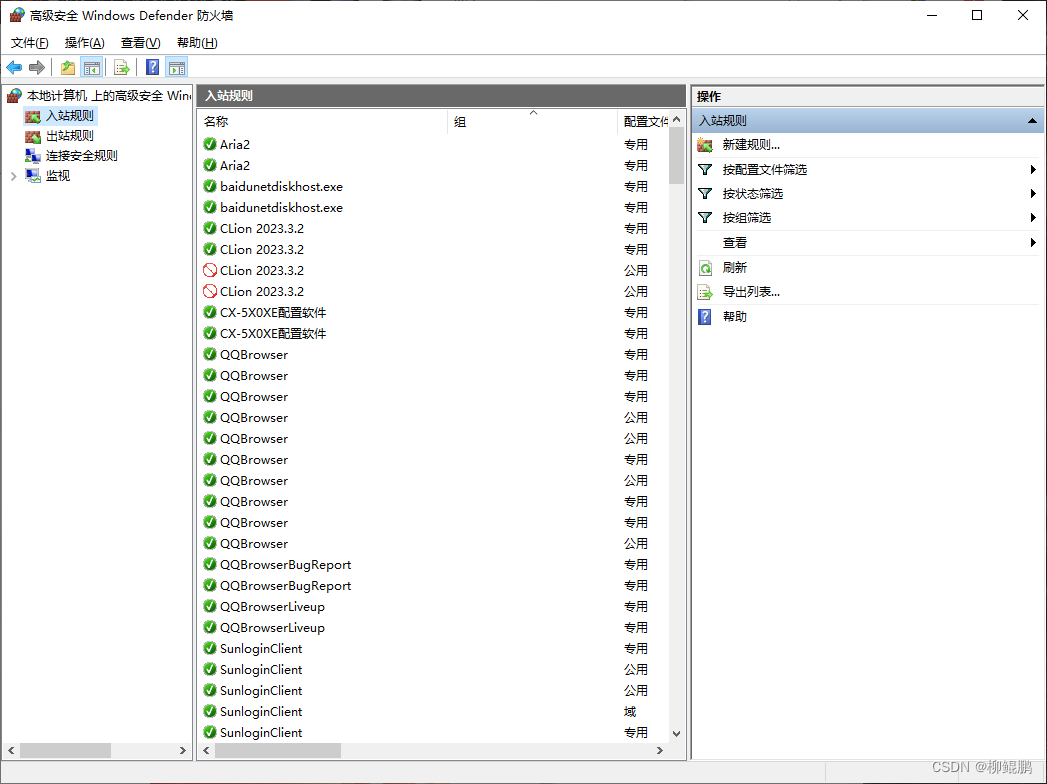Viewport: 1047px width, 784px height.
Task: Open the 帮助(H) menu
Action: 197,43
